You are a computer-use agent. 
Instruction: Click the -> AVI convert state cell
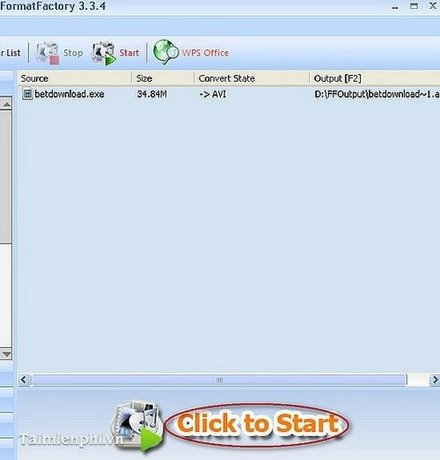(x=213, y=94)
